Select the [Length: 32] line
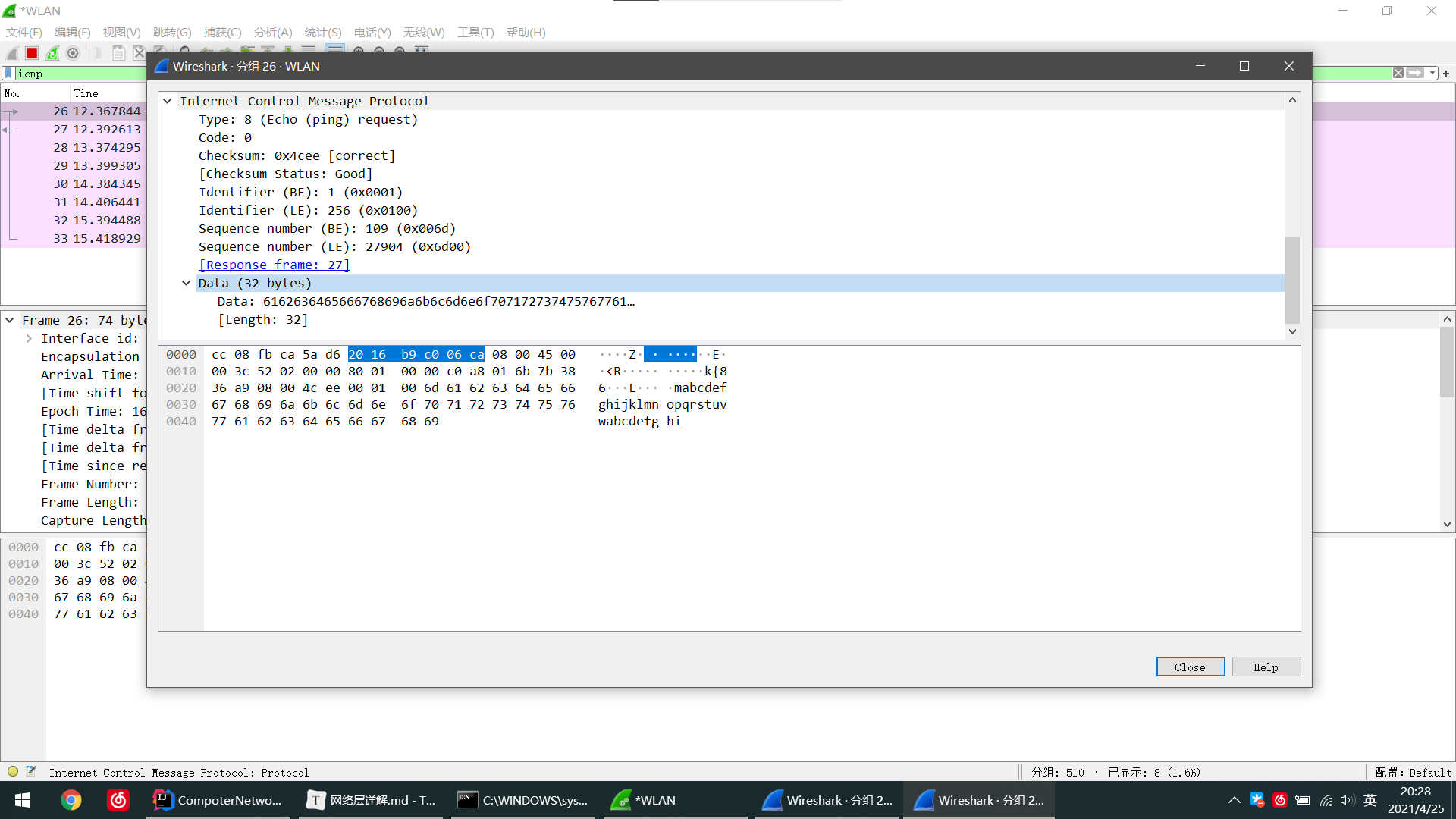 (262, 319)
